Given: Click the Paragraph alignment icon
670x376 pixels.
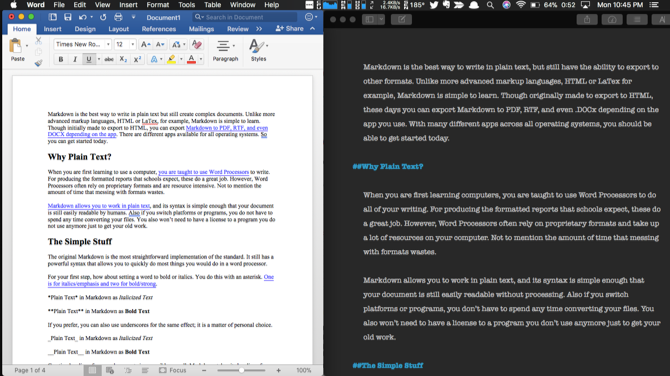Looking at the screenshot, I should 223,45.
